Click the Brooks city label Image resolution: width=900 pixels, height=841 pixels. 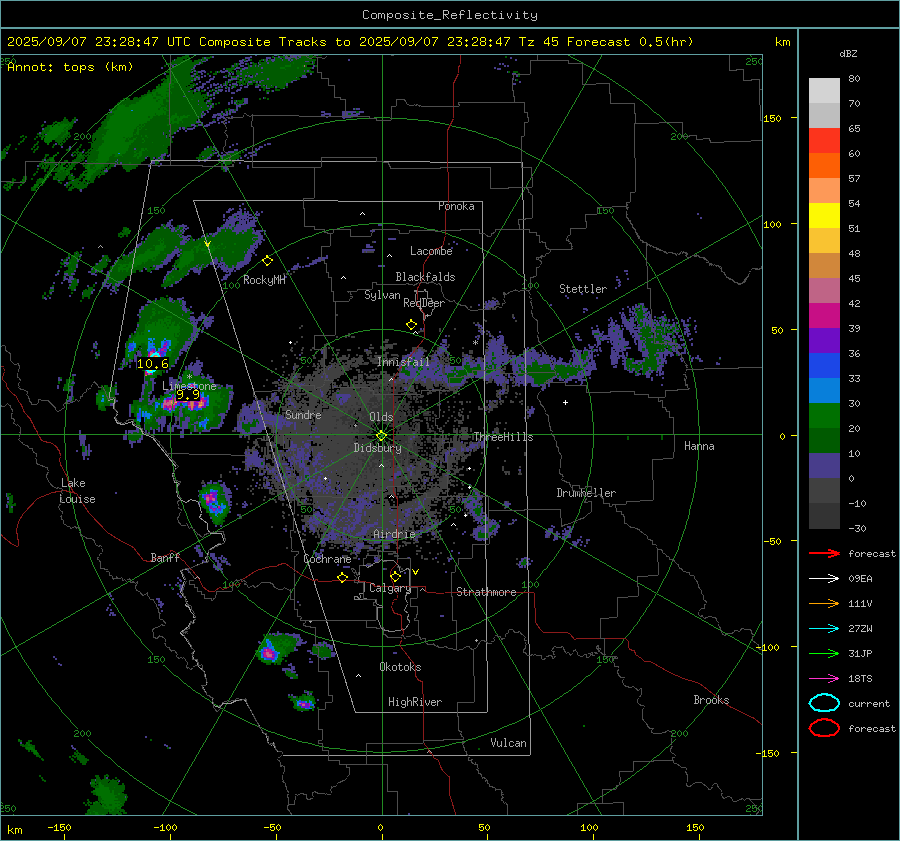click(711, 700)
